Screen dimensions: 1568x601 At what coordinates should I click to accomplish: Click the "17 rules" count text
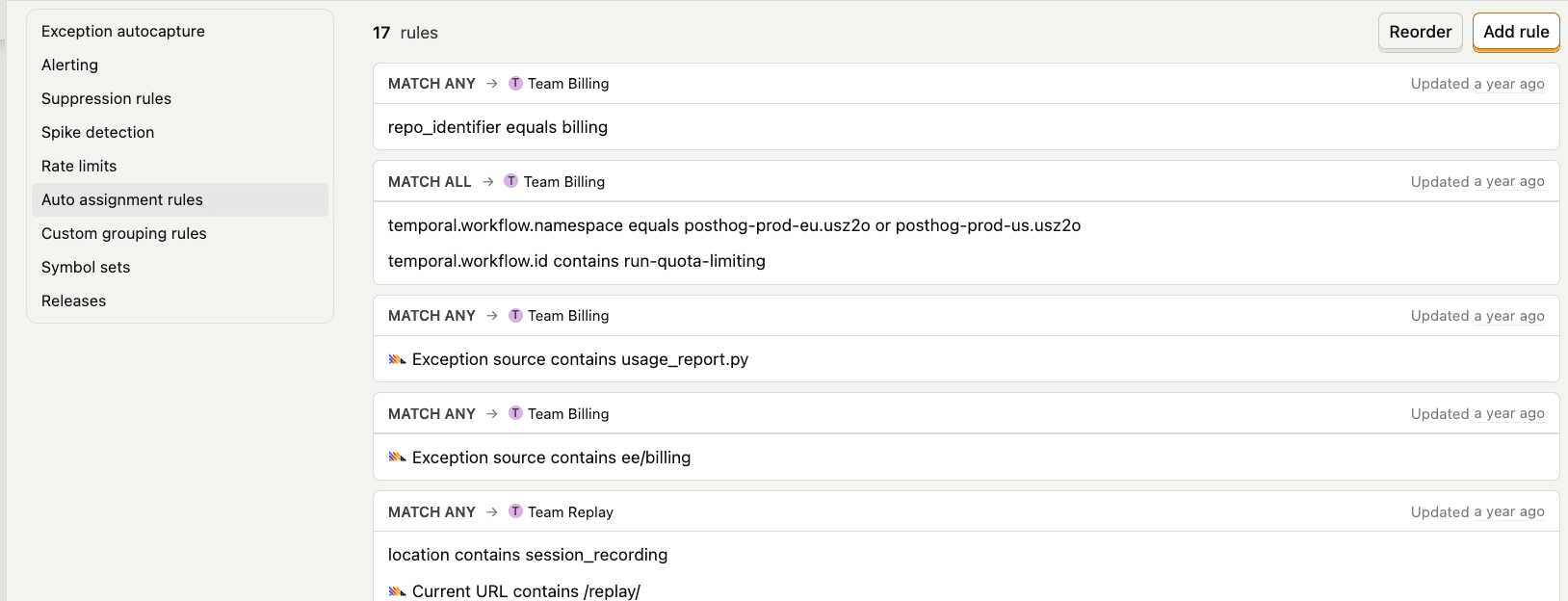(405, 33)
